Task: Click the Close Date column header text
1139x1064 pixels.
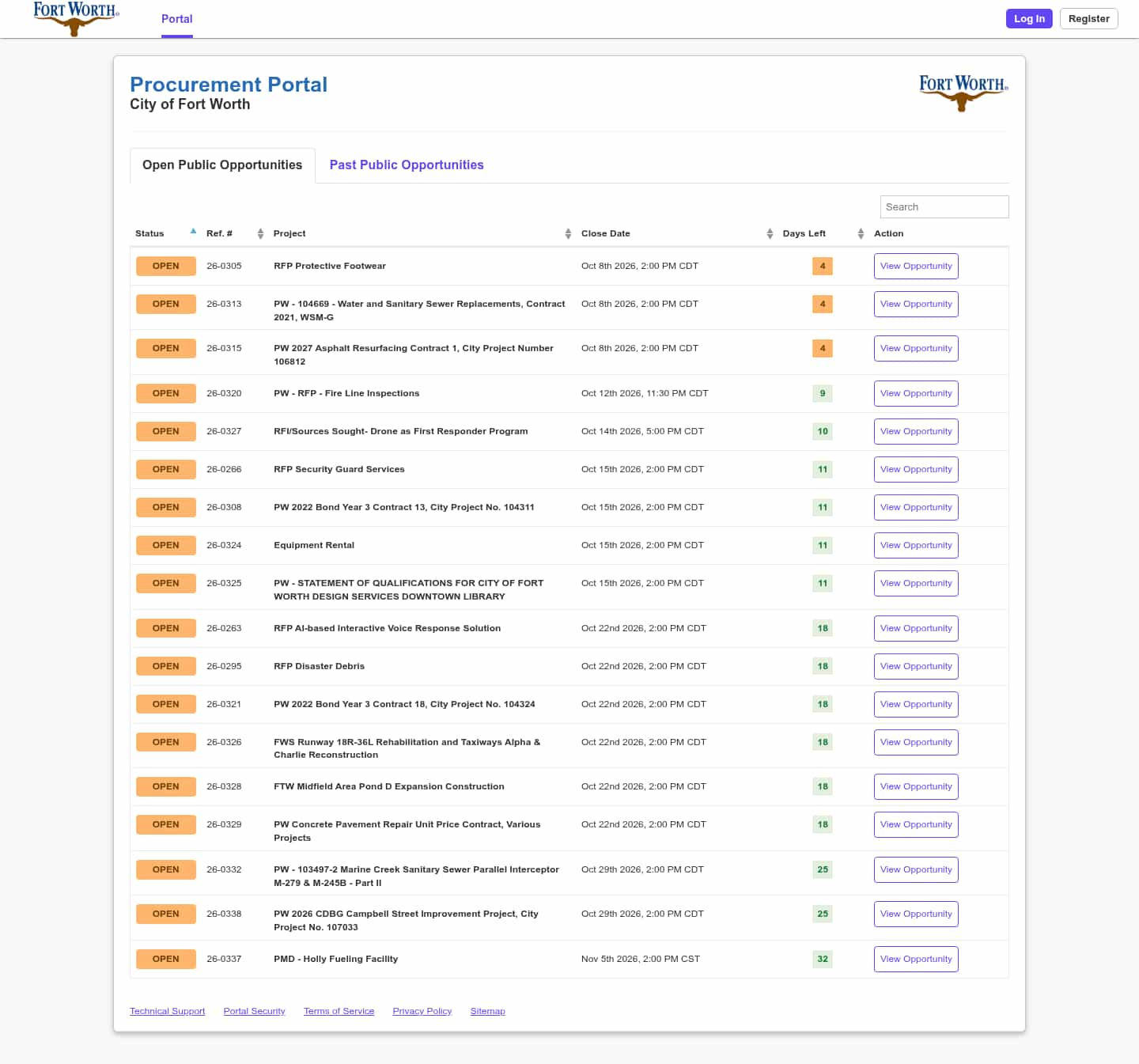Action: coord(606,233)
